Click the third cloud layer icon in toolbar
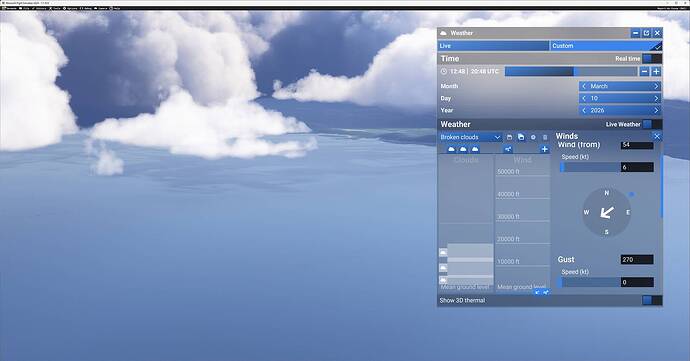 pos(475,149)
